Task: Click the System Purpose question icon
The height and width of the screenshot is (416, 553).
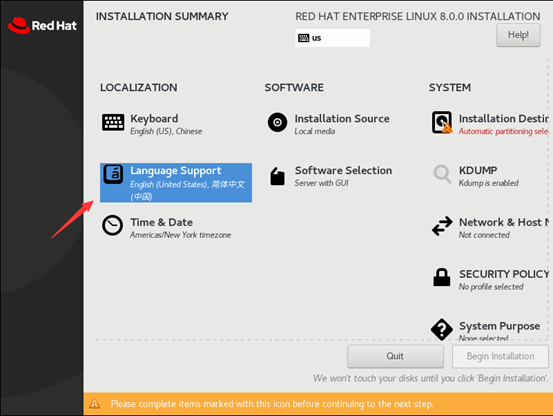Action: pos(442,329)
